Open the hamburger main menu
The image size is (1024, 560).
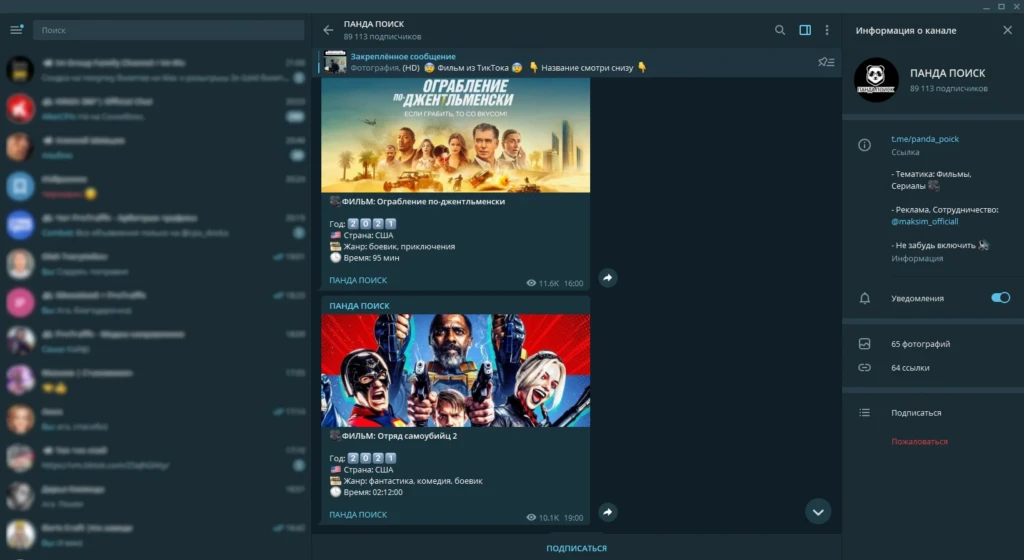(16, 29)
